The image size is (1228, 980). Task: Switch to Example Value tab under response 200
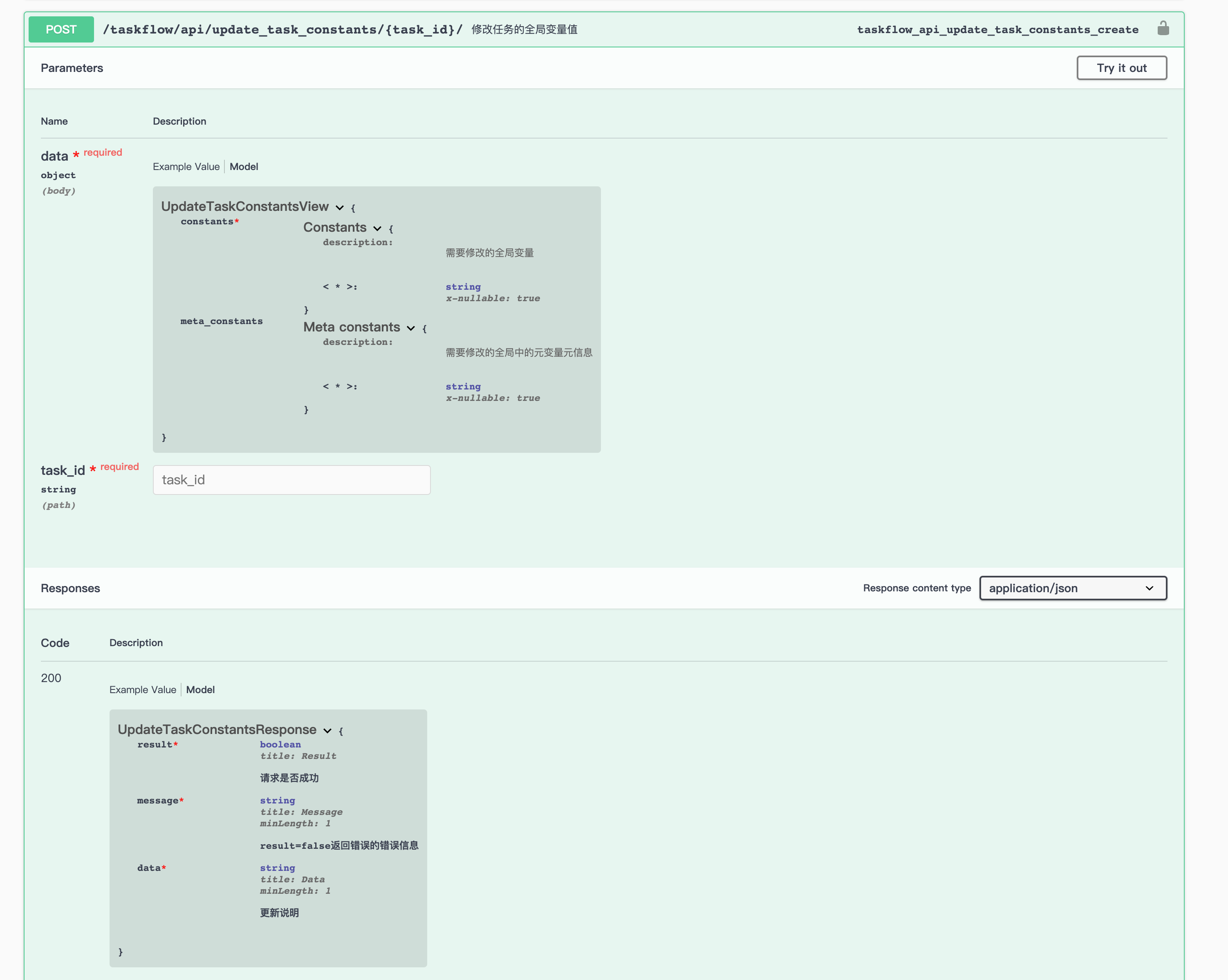point(142,689)
